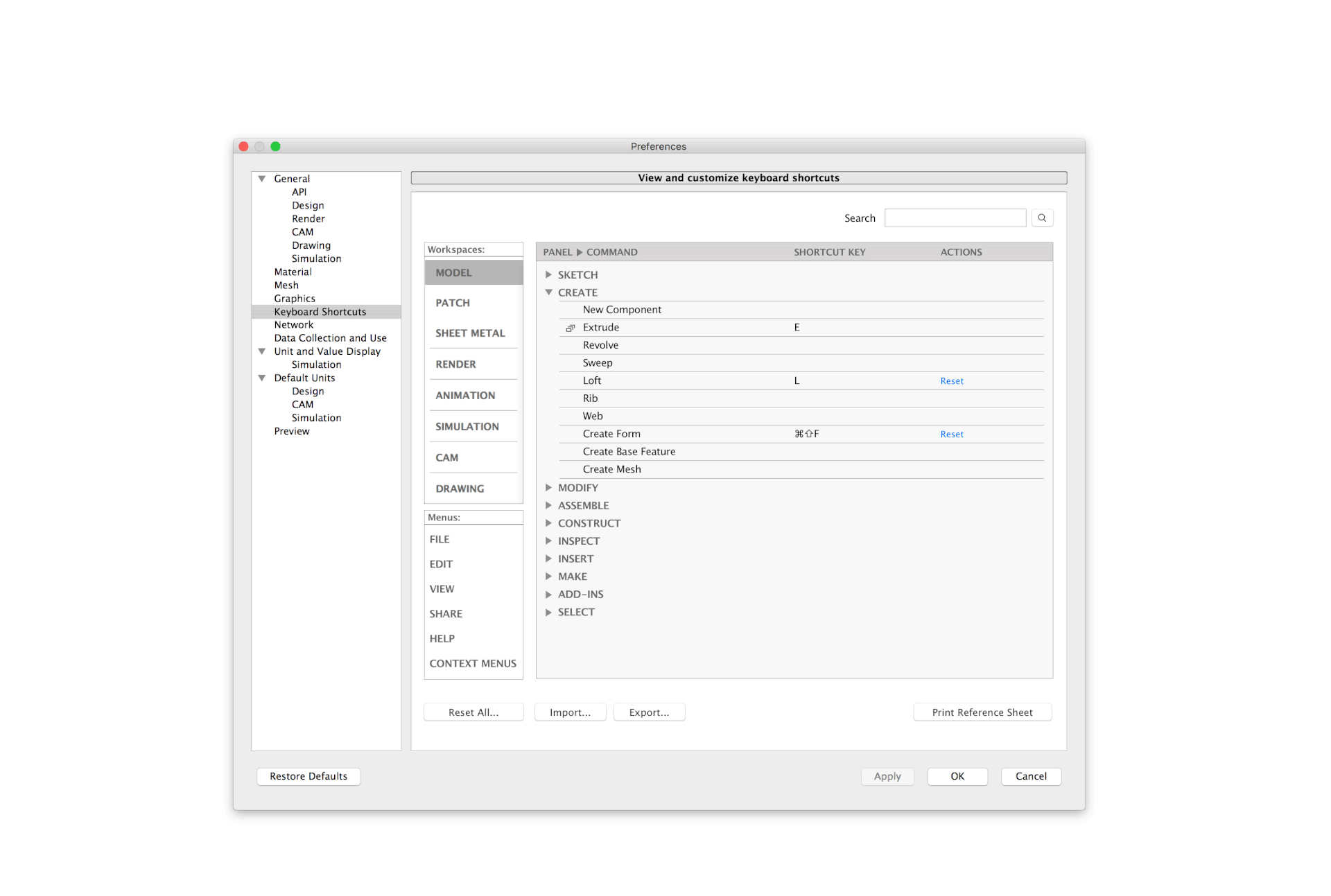
Task: Click the Extrude shortcut key E
Action: (x=797, y=328)
